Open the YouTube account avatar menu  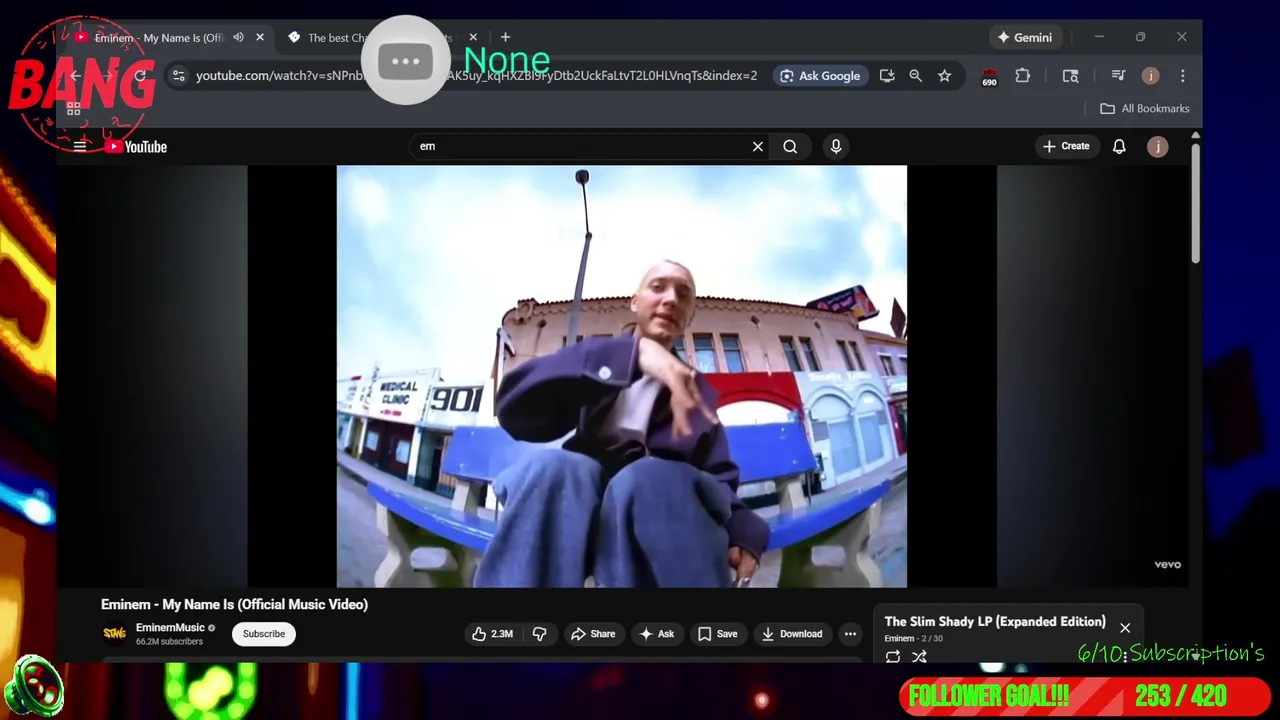[x=1157, y=147]
